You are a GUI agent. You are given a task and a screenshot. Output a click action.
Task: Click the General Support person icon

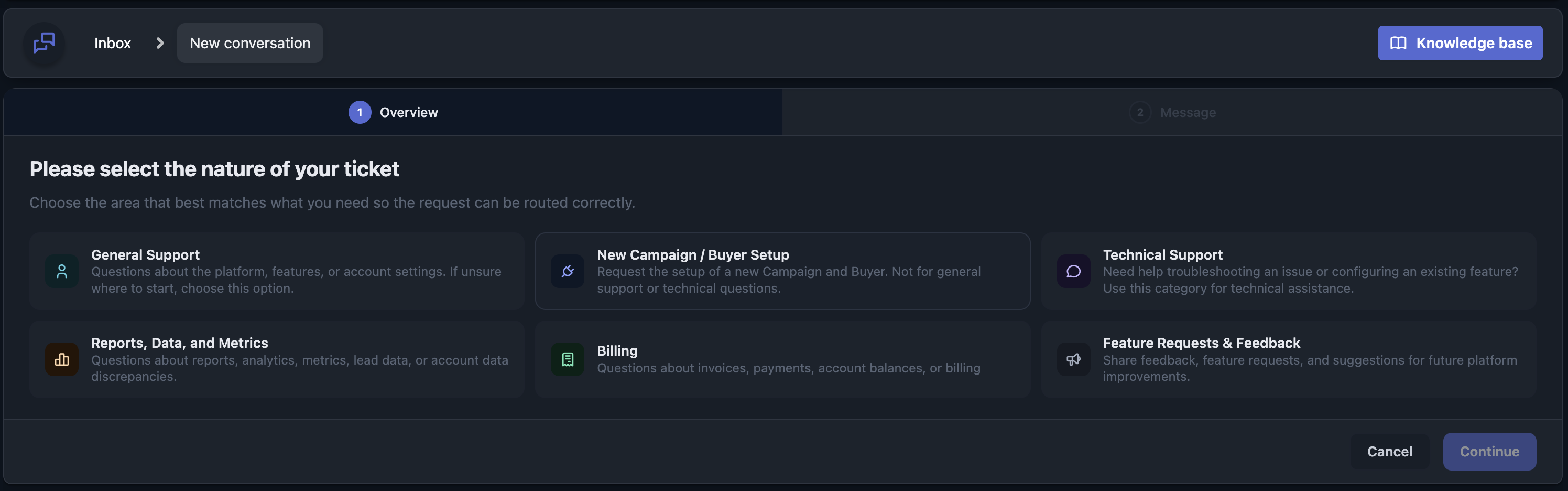pyautogui.click(x=61, y=271)
